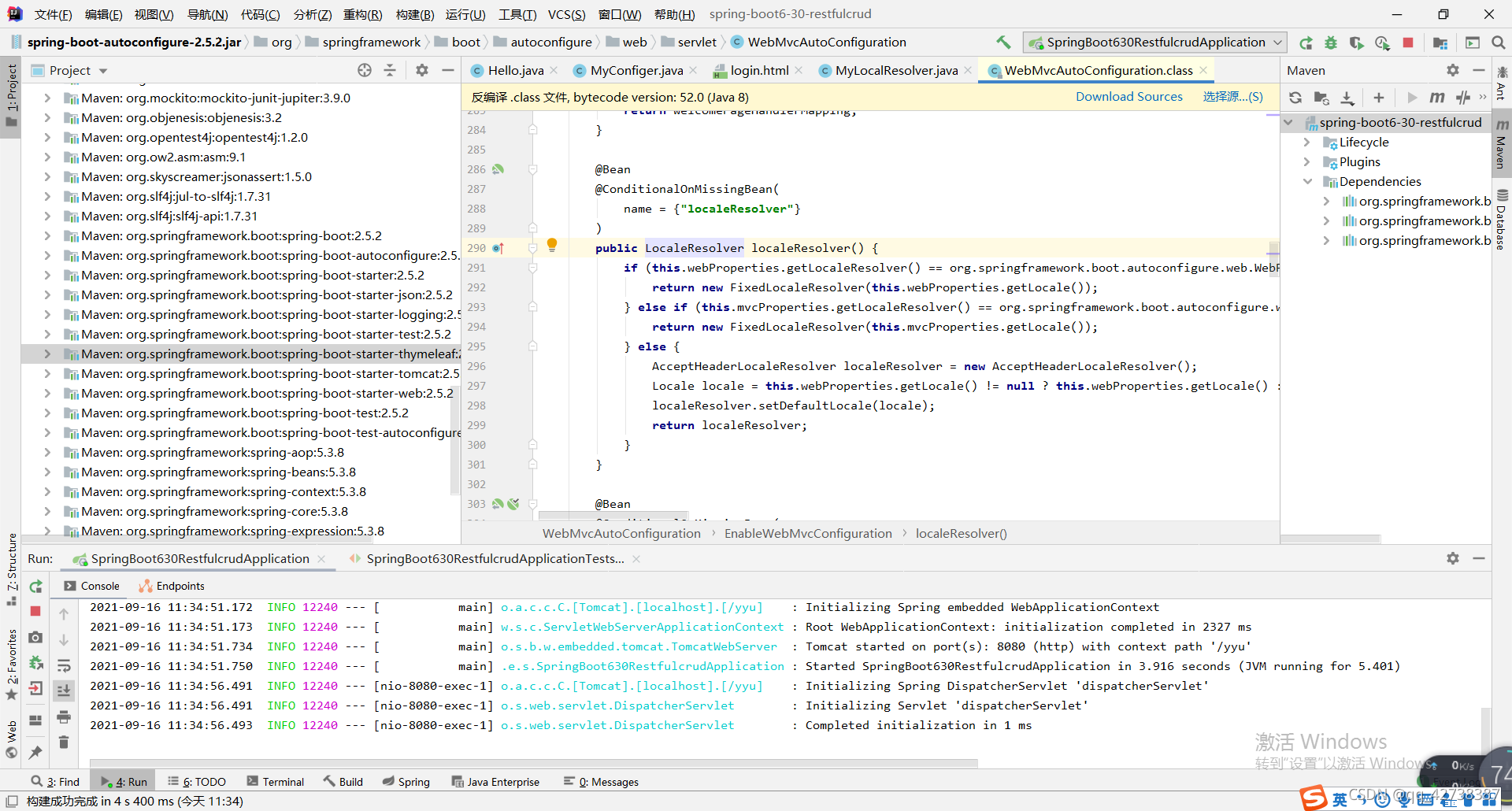Image resolution: width=1512 pixels, height=811 pixels.
Task: Click localeResolver() breadcrumb
Action: pos(961,534)
